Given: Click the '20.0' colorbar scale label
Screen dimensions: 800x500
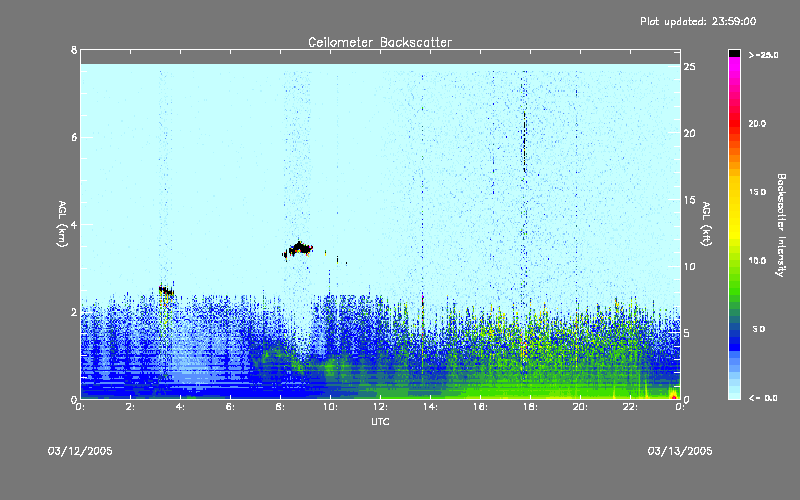Looking at the screenshot, I should [757, 123].
